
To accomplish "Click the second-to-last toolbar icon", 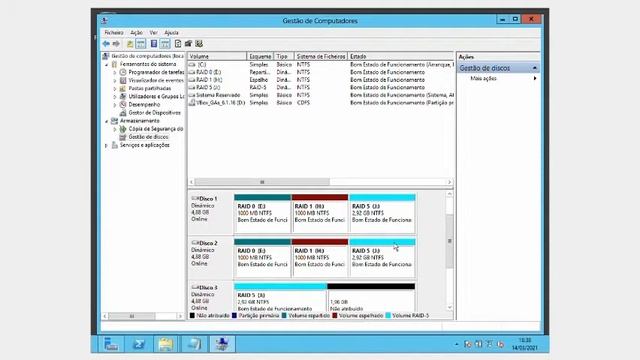I will pyautogui.click(x=188, y=44).
